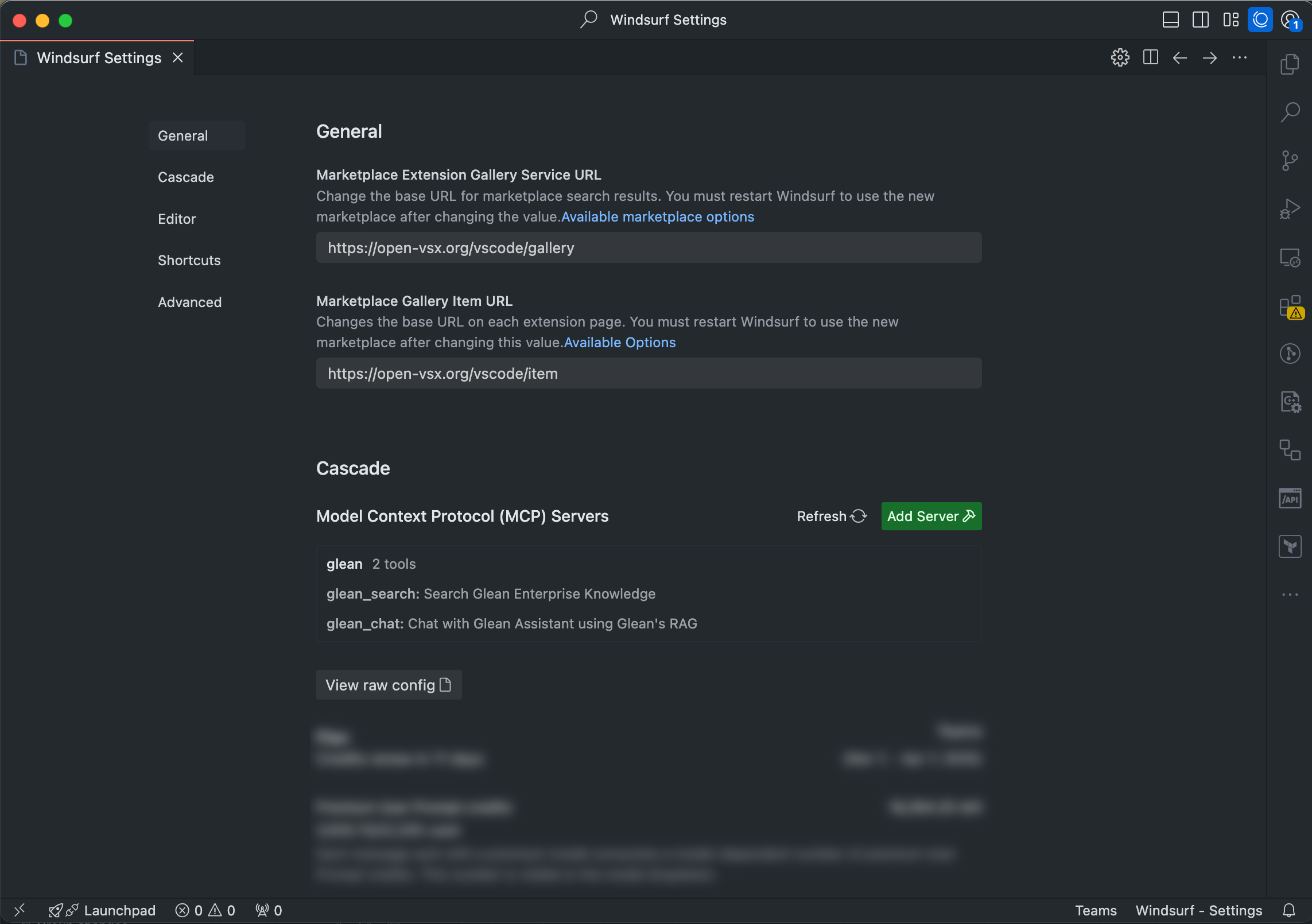Image resolution: width=1312 pixels, height=924 pixels.
Task: Open the Remote Explorer view
Action: click(1290, 258)
